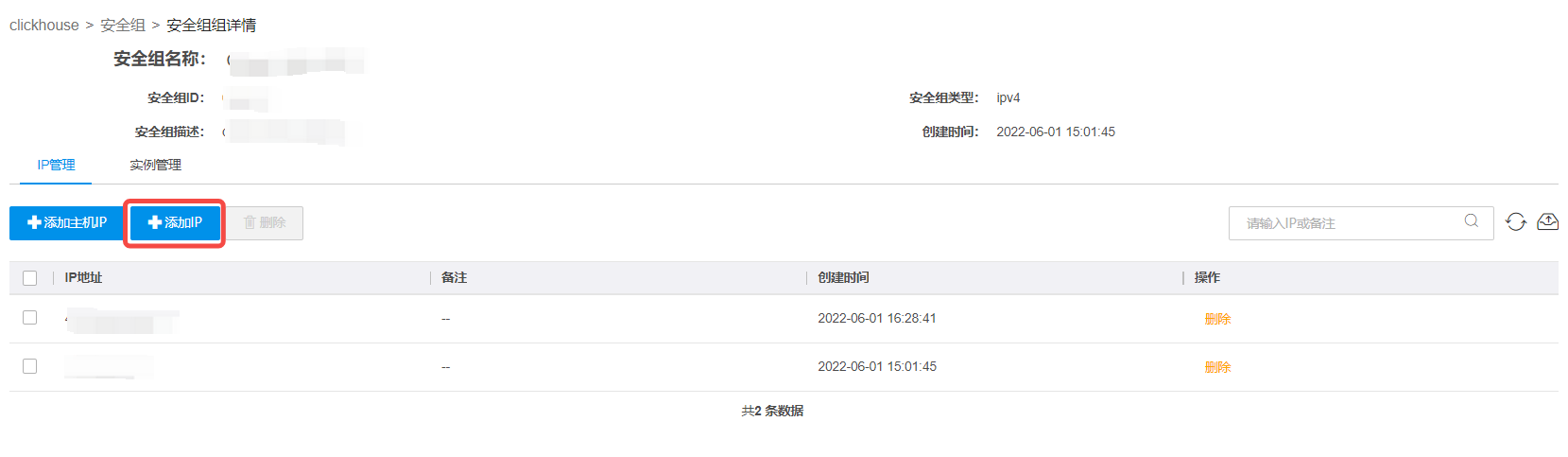Click the cloud upload export icon
The width and height of the screenshot is (1568, 457).
1547,222
